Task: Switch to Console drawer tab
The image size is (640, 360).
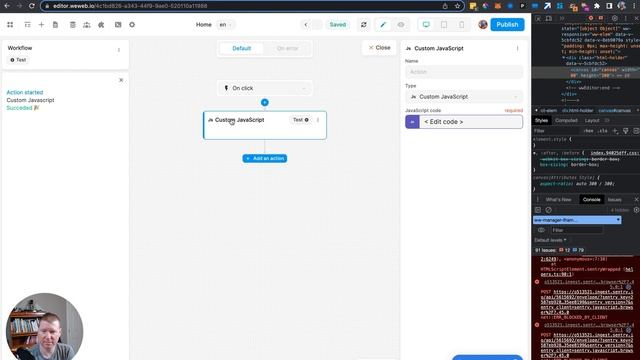Action: click(x=591, y=200)
